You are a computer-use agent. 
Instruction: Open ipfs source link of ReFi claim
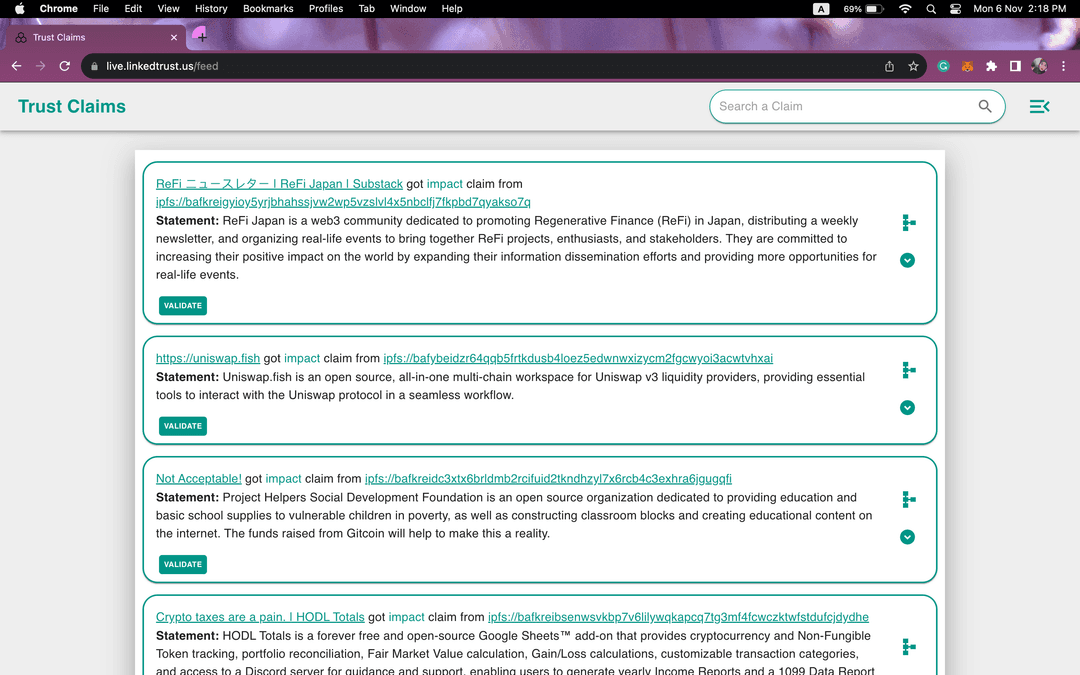pos(343,202)
